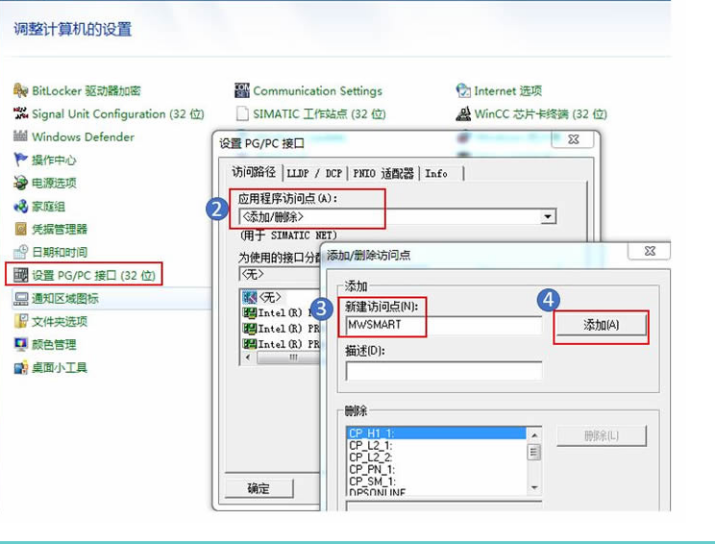This screenshot has width=716, height=545.
Task: Select CP_L2_1: in delete list
Action: 436,445
